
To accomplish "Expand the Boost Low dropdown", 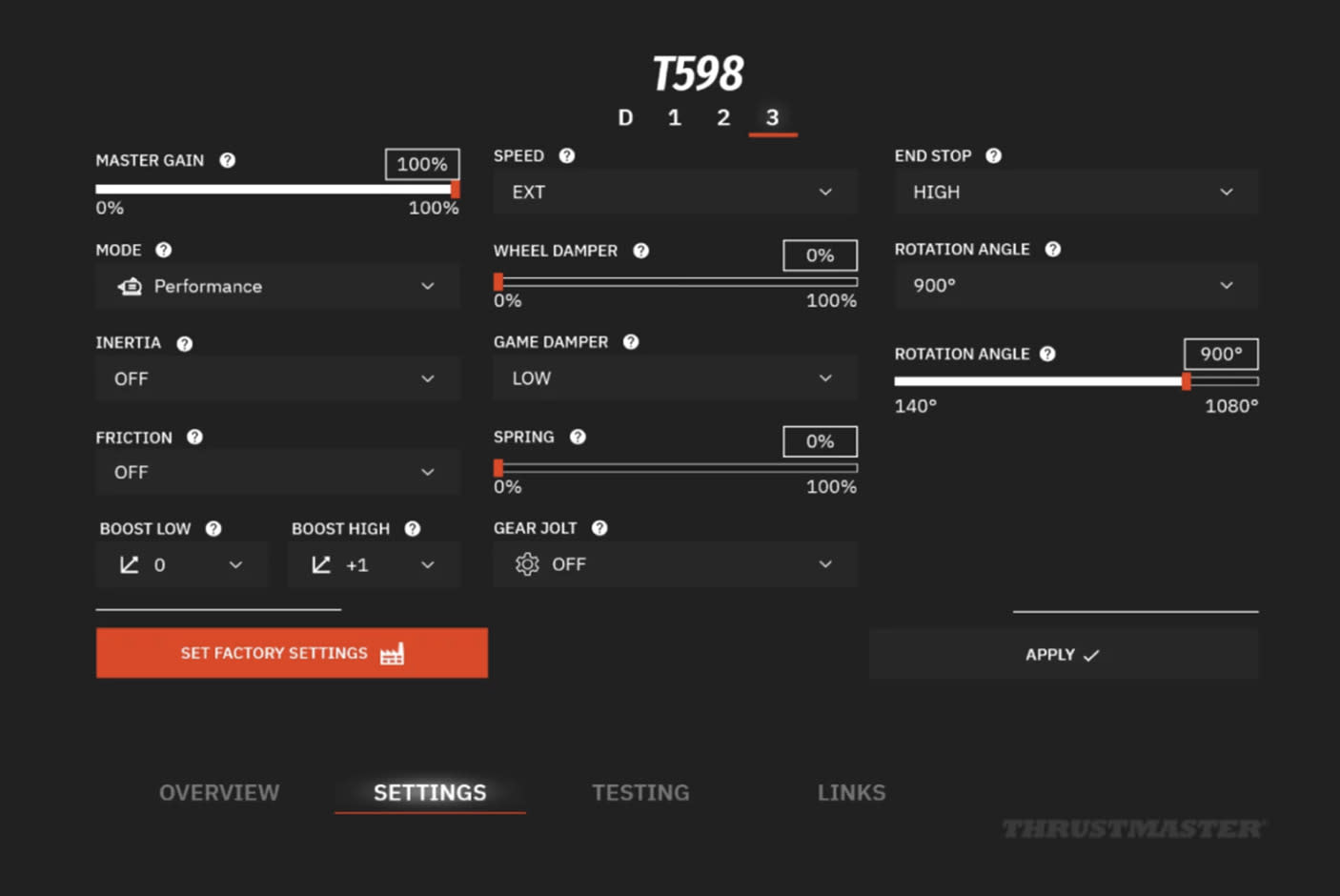I will 182,565.
